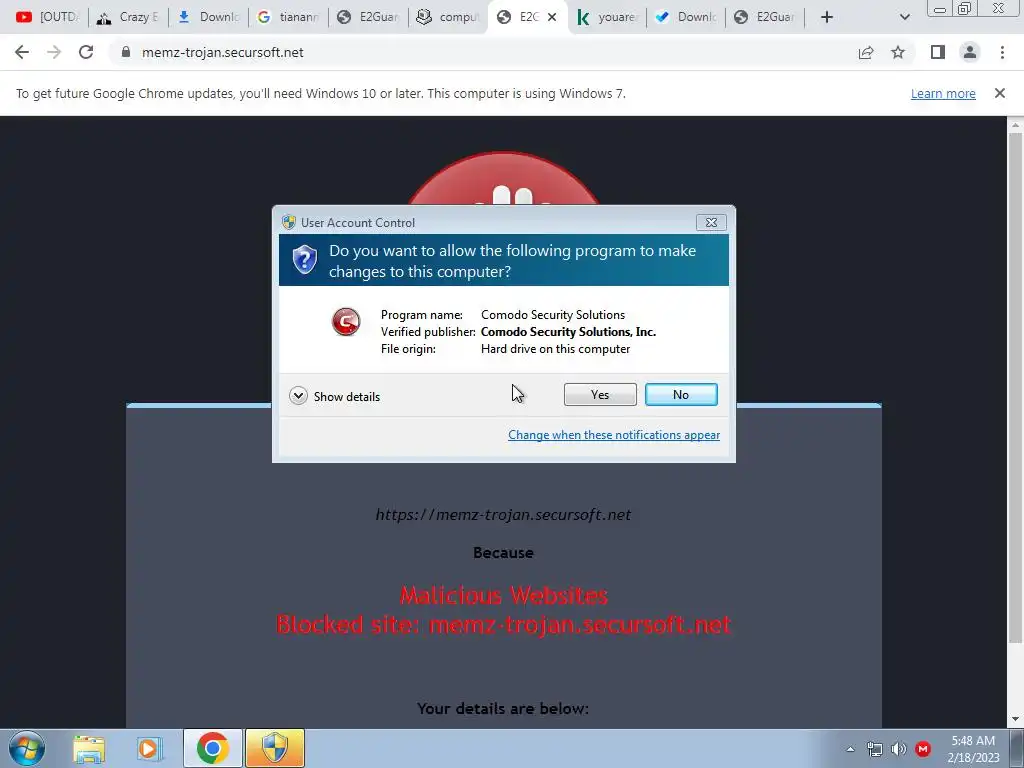This screenshot has height=768, width=1024.
Task: Click the scrollbar down arrow
Action: tap(1015, 720)
